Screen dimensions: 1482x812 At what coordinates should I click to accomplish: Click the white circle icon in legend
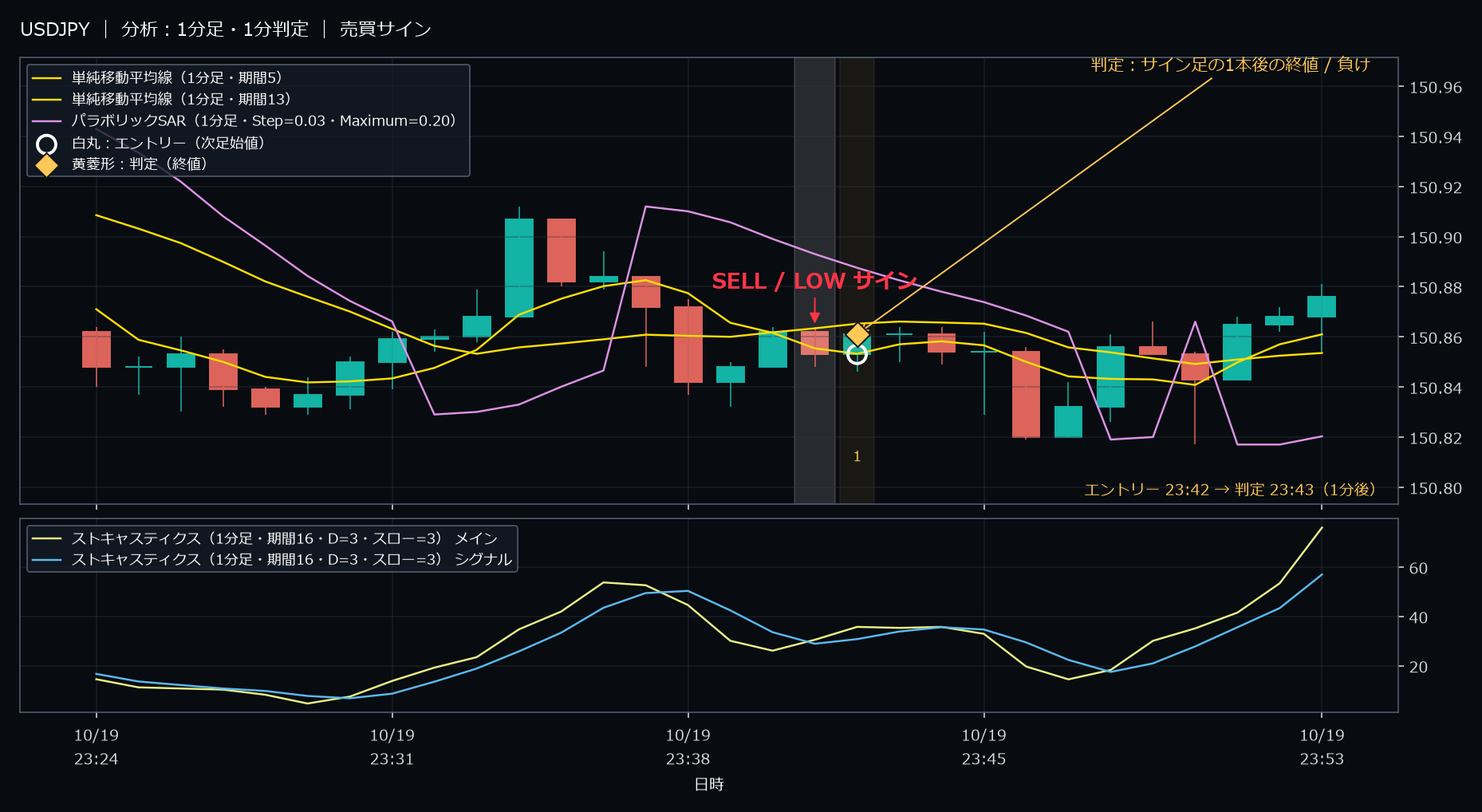47,144
